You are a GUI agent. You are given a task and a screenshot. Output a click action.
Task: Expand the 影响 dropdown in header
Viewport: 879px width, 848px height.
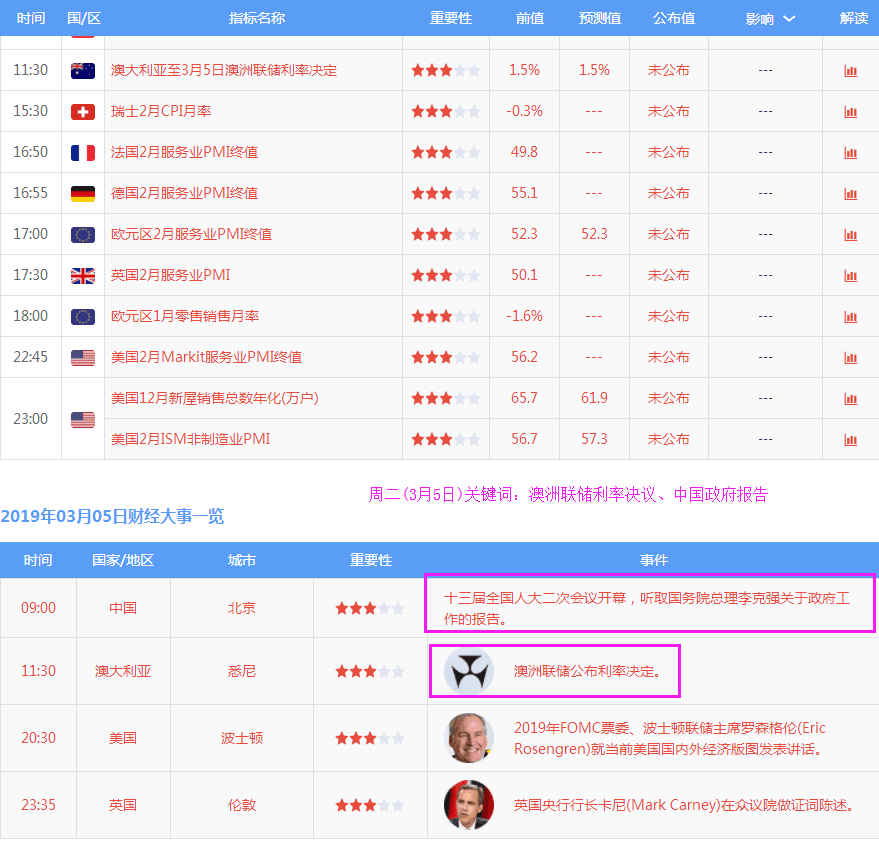(771, 19)
